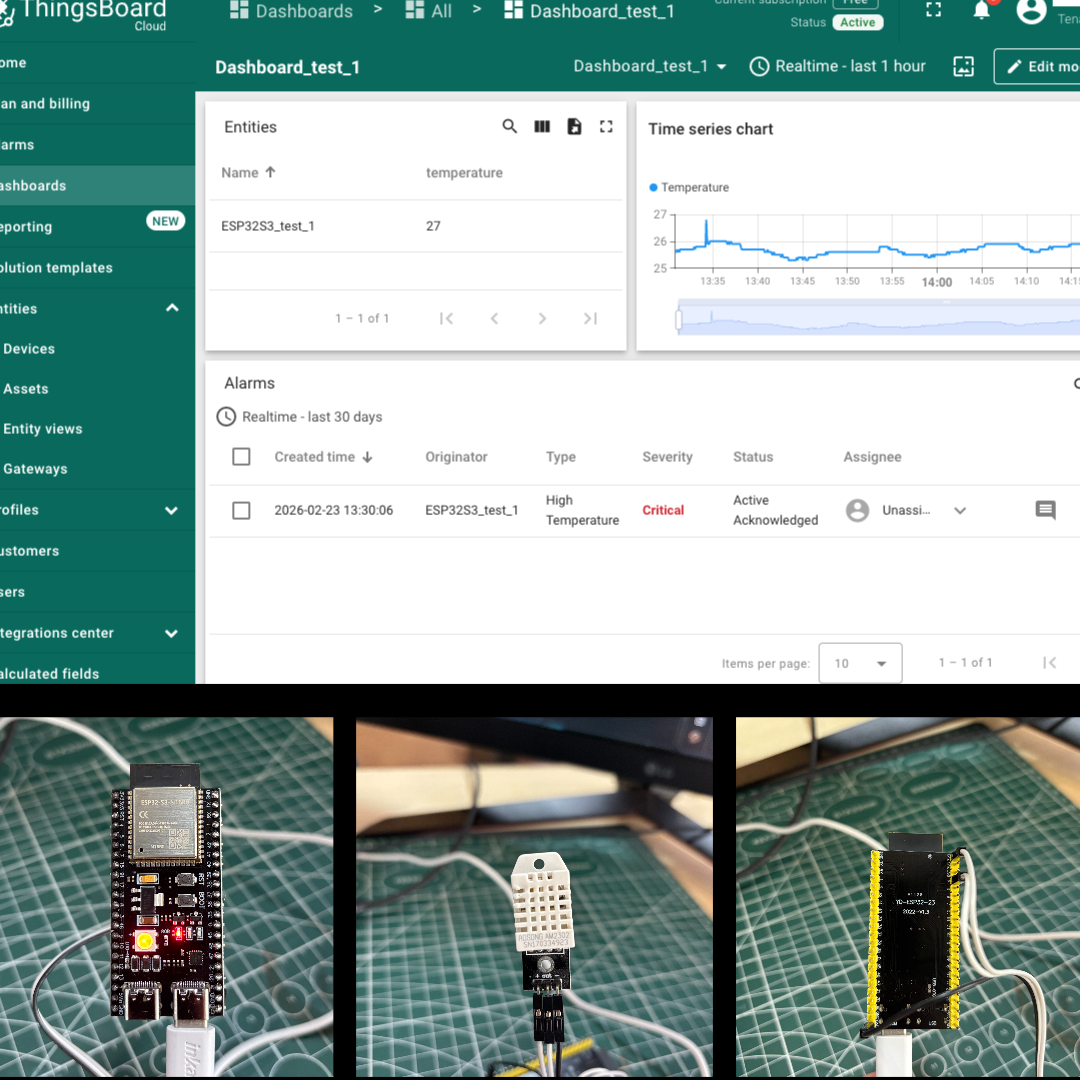Open Realtime - last 1 hour time window
The width and height of the screenshot is (1080, 1080).
click(x=838, y=66)
